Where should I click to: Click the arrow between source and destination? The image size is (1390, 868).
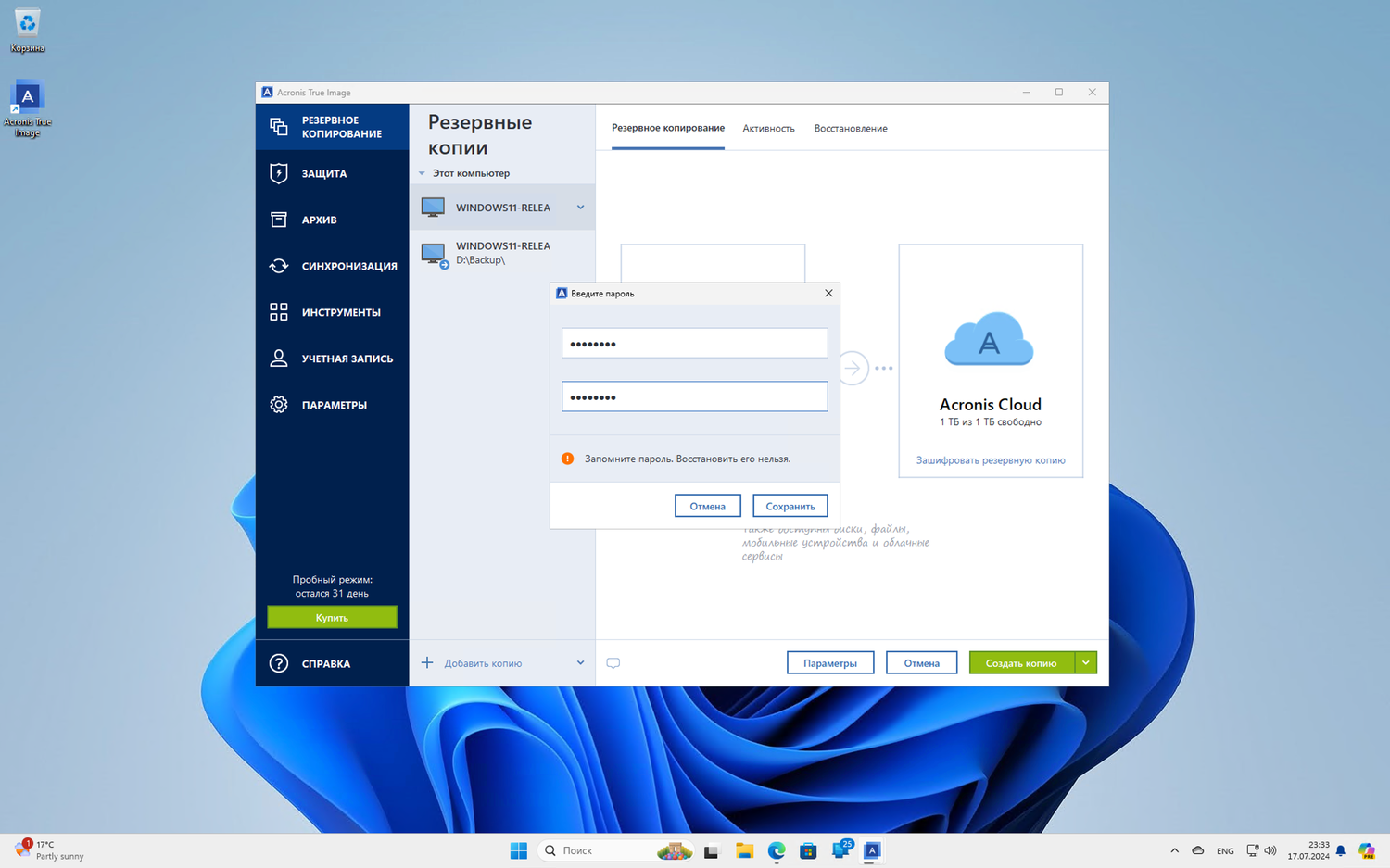[x=853, y=368]
